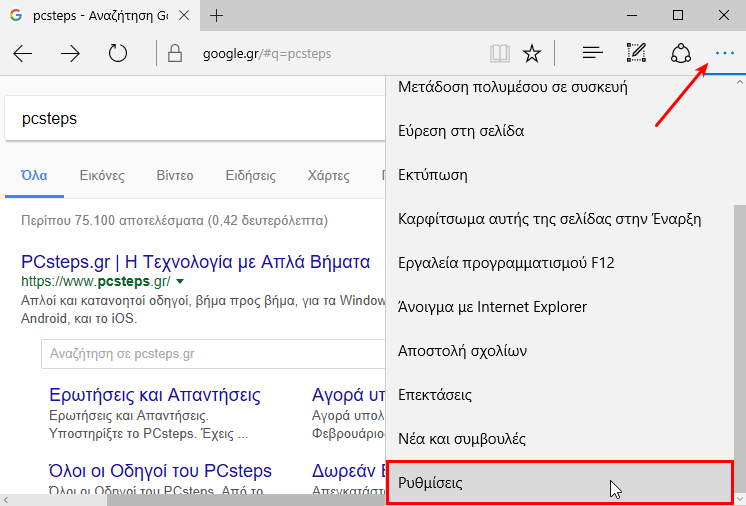Open PCsteps.gr main result link
The height and width of the screenshot is (506, 746).
pyautogui.click(x=195, y=263)
